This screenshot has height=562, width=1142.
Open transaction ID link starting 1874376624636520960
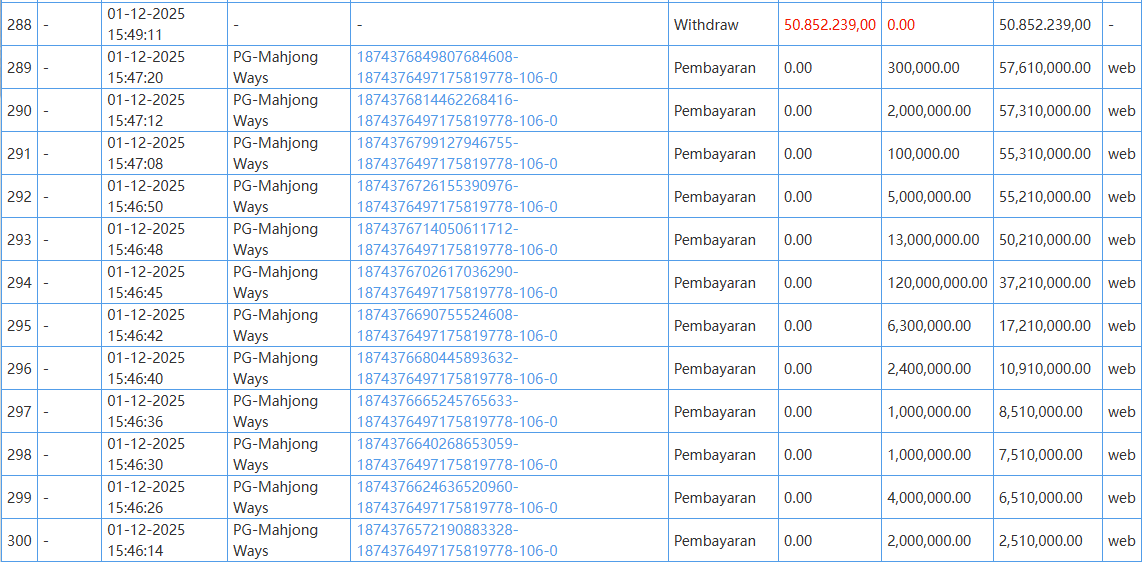point(457,497)
